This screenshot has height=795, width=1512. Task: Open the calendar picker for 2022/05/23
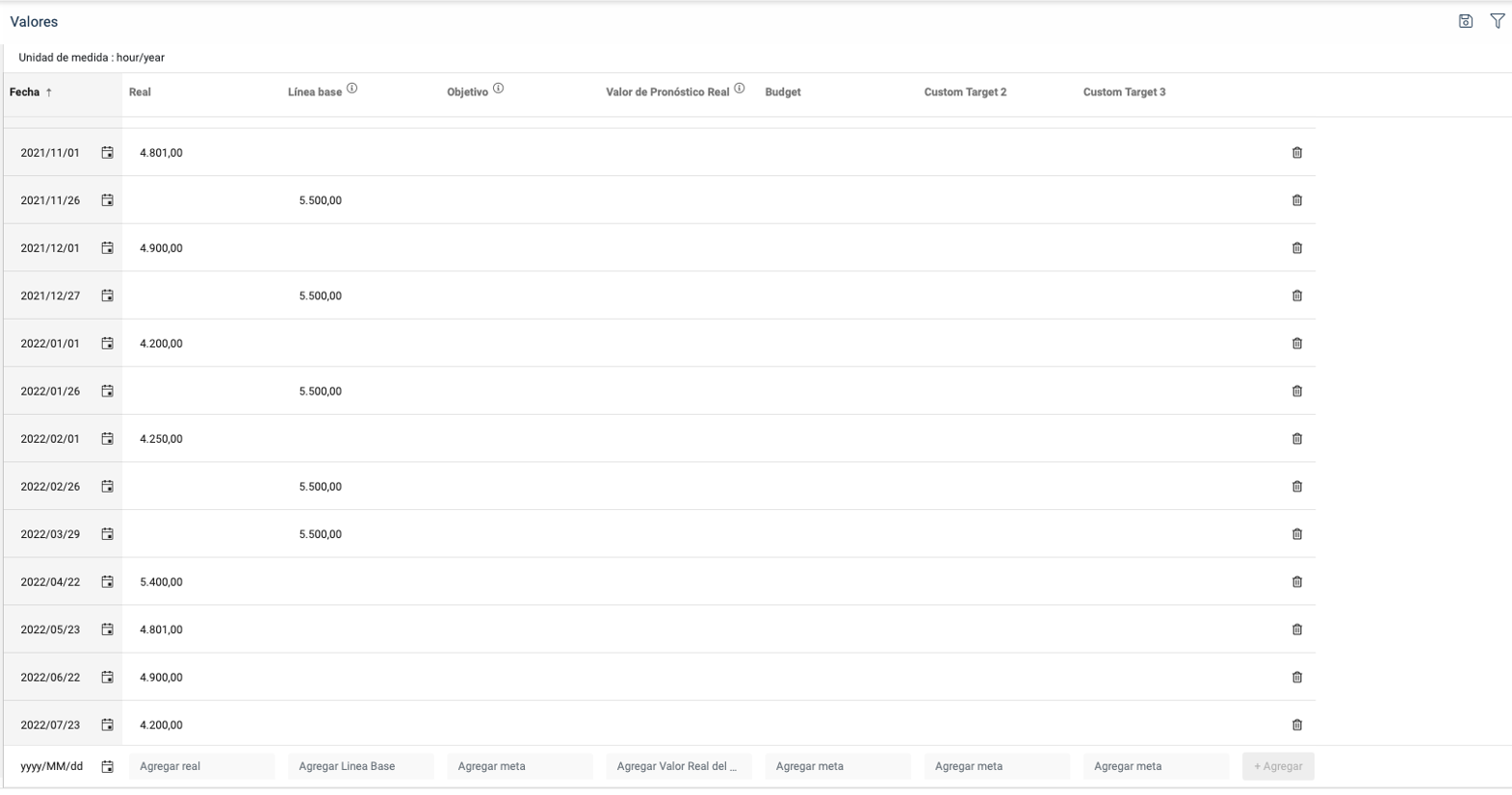pyautogui.click(x=108, y=629)
